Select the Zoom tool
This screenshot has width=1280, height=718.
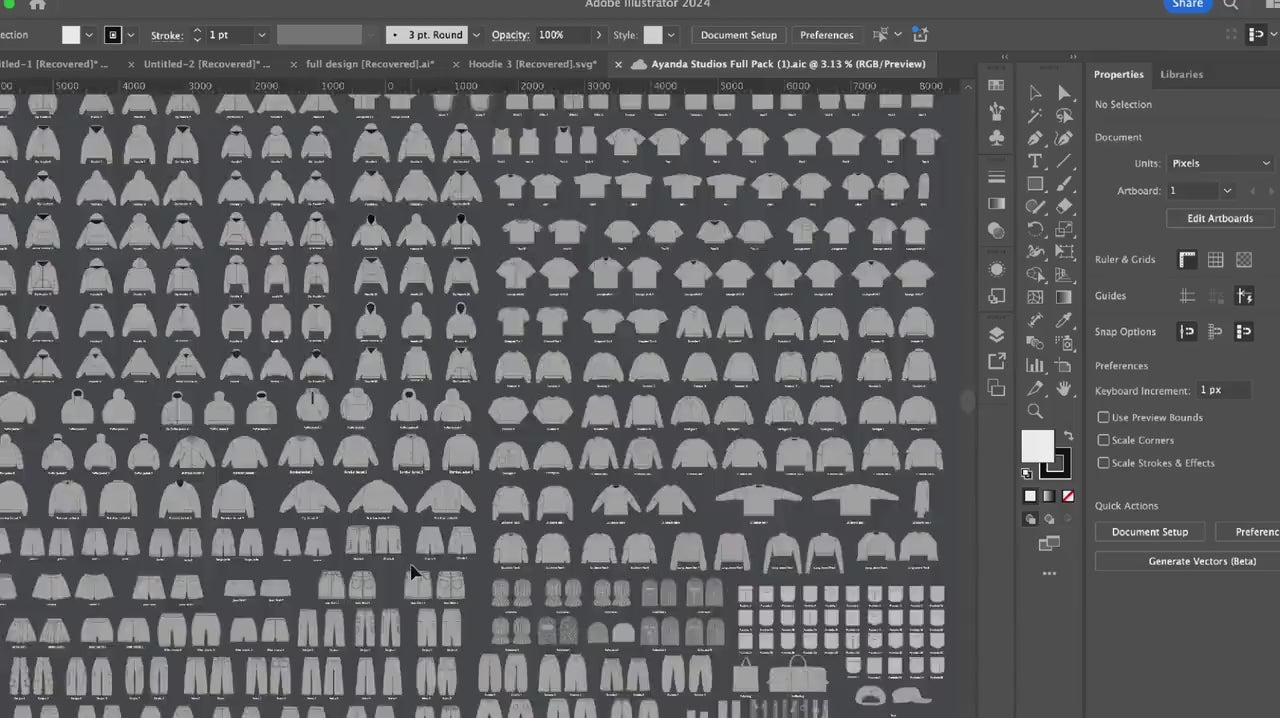coord(1035,411)
